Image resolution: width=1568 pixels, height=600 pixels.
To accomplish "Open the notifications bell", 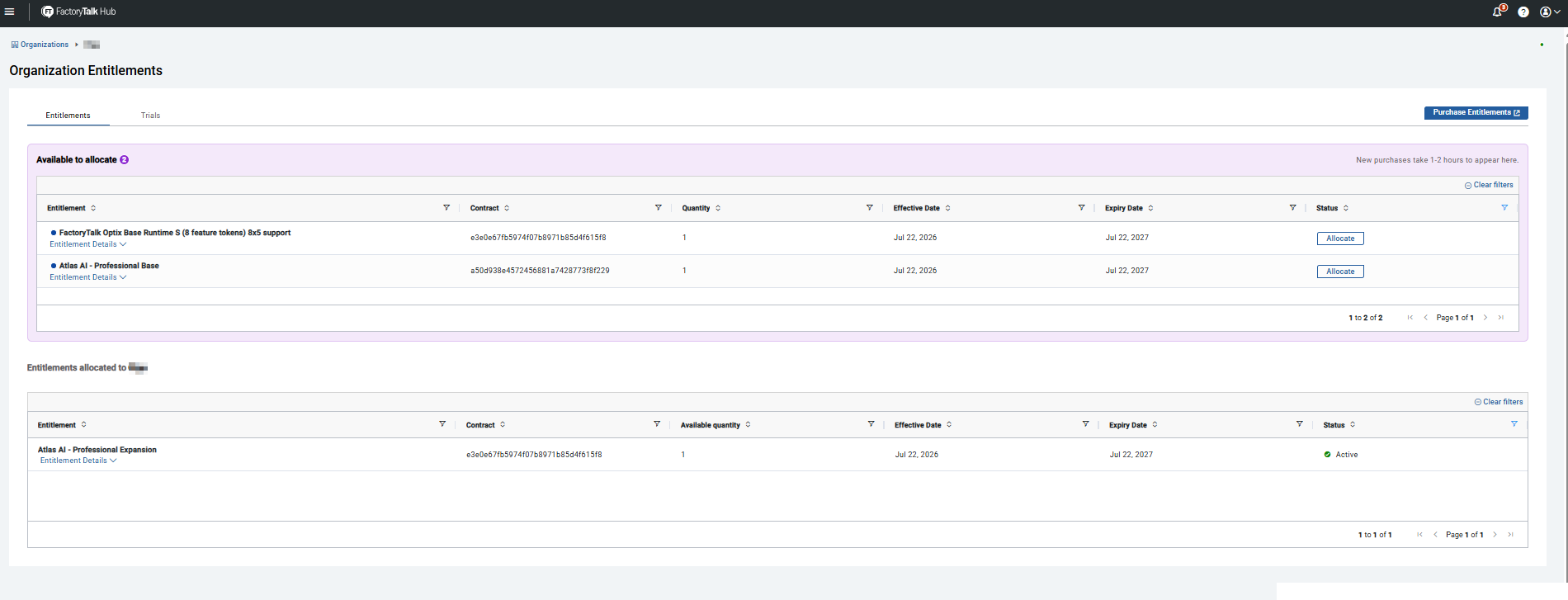I will (1498, 12).
